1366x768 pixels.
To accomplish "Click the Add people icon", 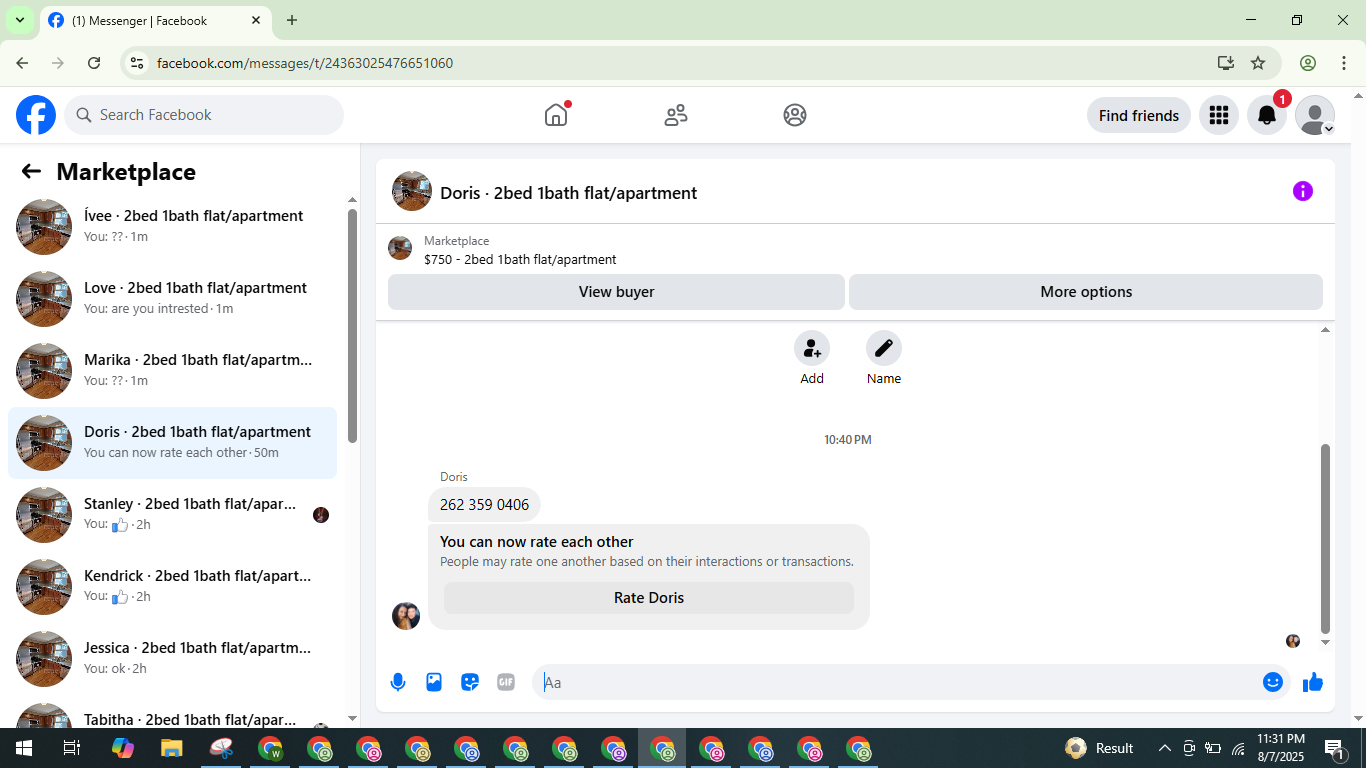I will pos(812,348).
